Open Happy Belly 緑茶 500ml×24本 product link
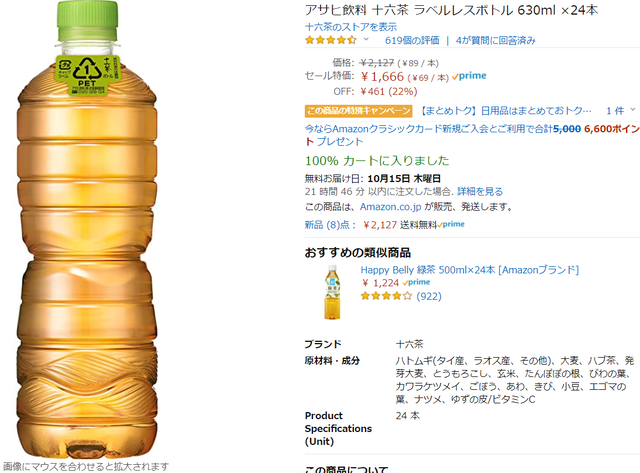Image resolution: width=640 pixels, height=473 pixels. click(x=469, y=270)
